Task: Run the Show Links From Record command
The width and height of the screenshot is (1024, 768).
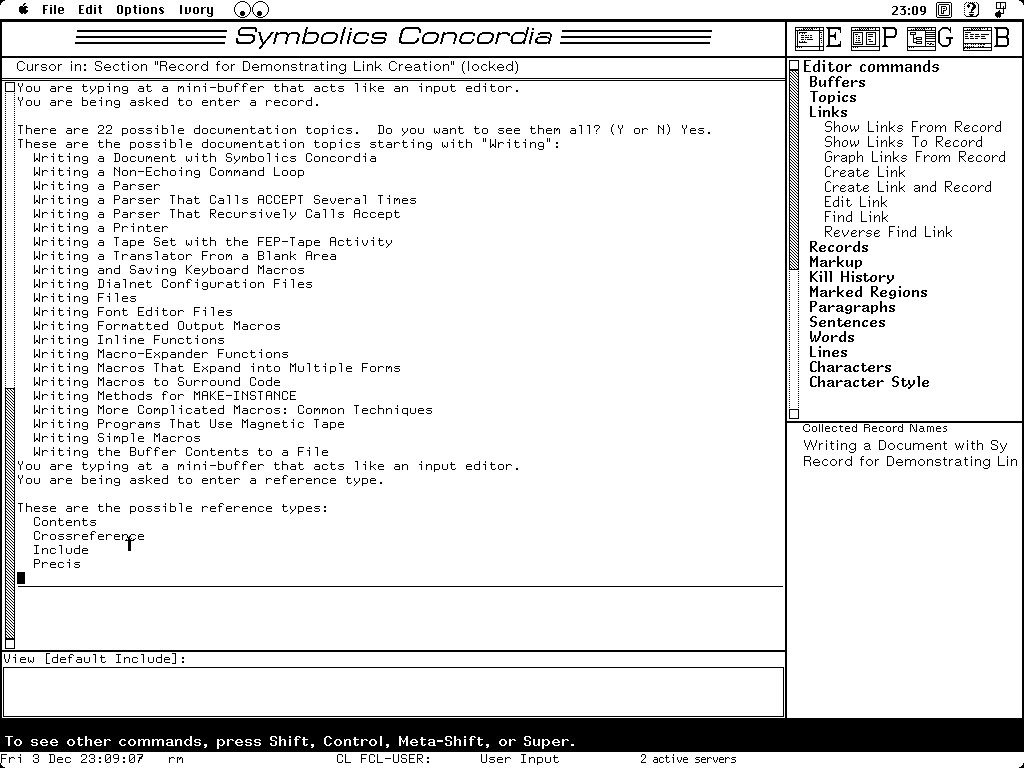Action: 913,127
